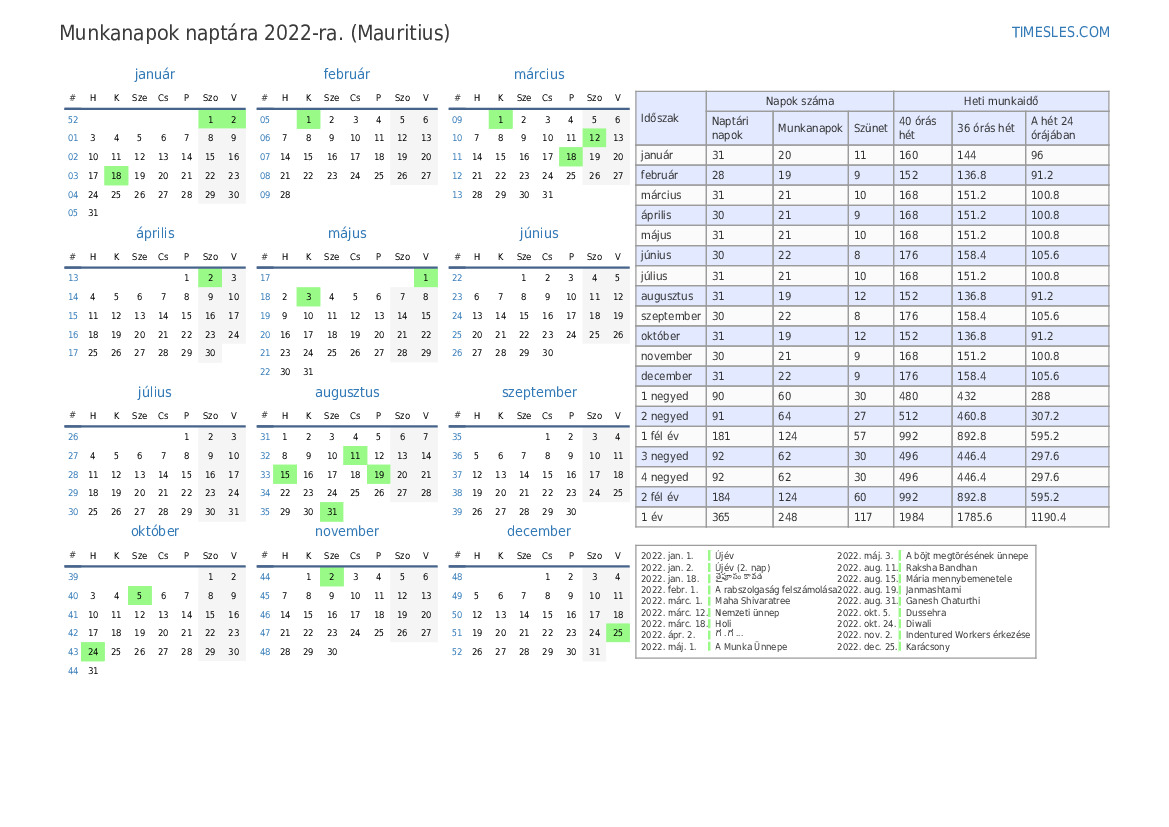Click the 'Heti munkaidő' table header

(1001, 101)
